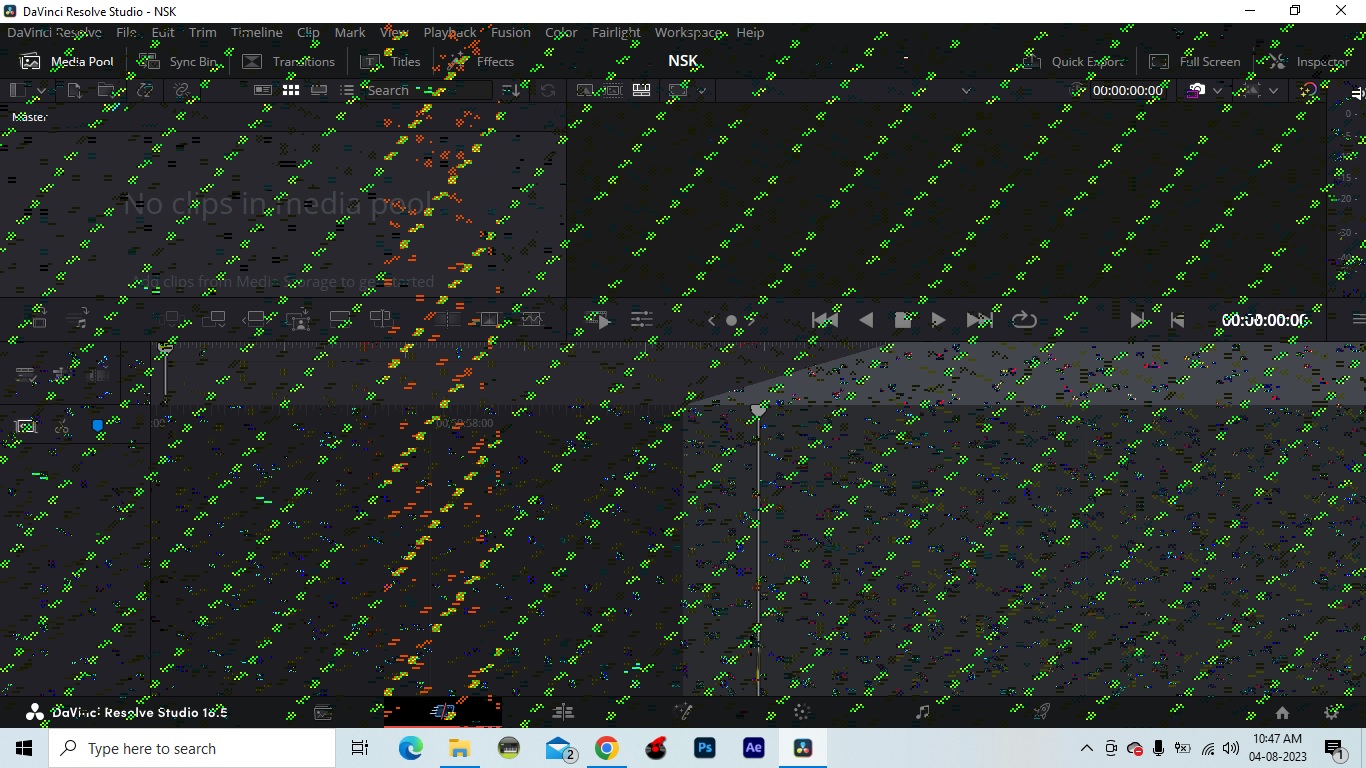Screen dimensions: 1366x768
Task: Open the volume control in the system tray
Action: click(x=1231, y=748)
